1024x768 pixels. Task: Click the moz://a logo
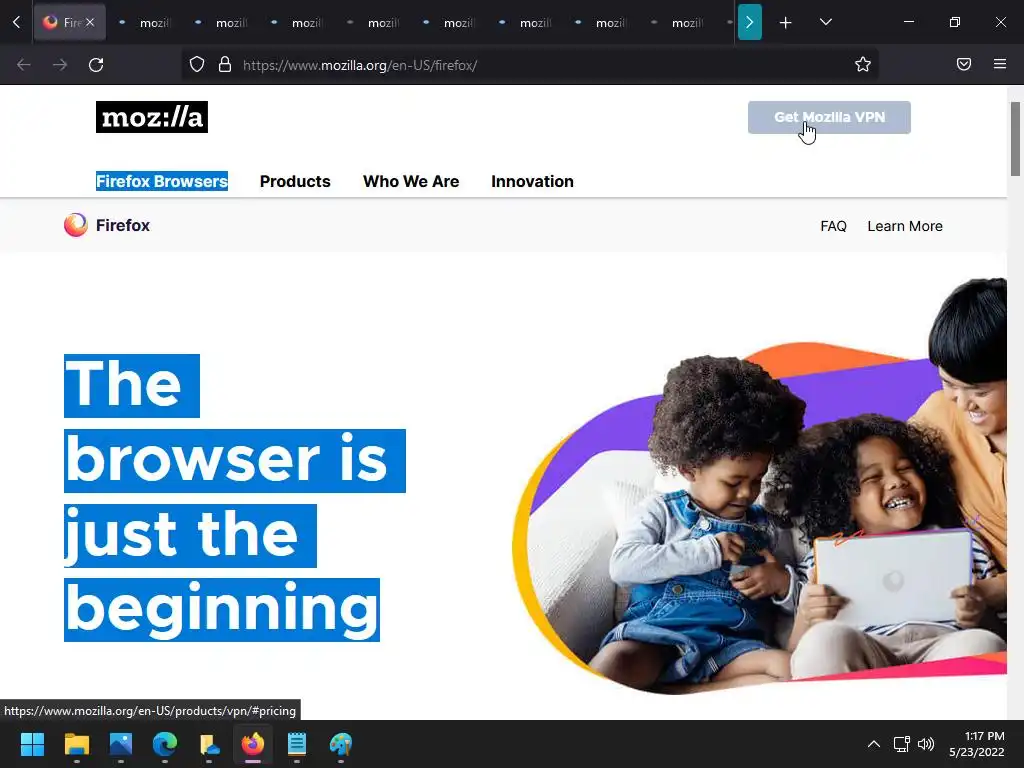(152, 117)
